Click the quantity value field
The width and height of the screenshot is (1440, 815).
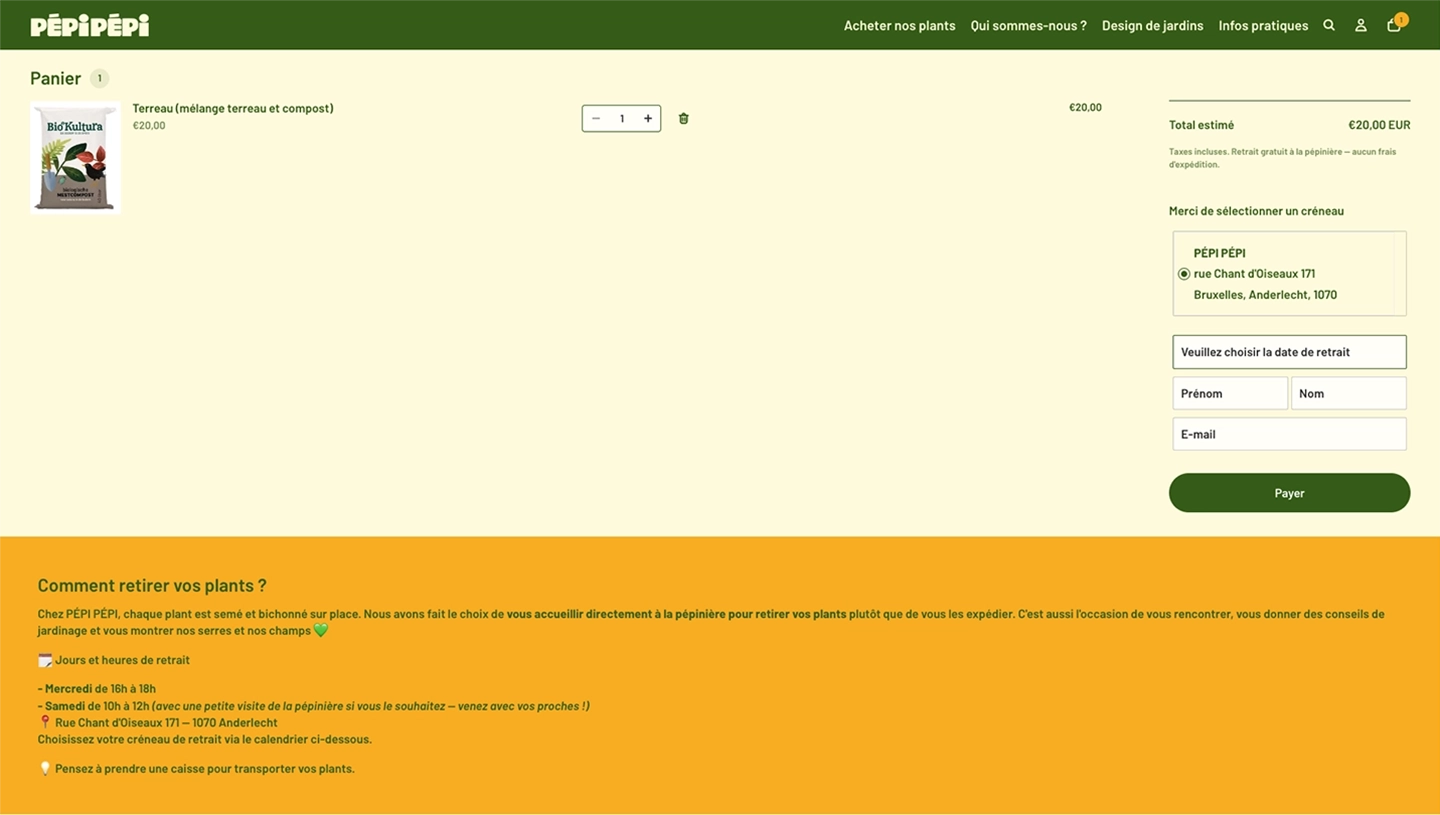point(622,118)
